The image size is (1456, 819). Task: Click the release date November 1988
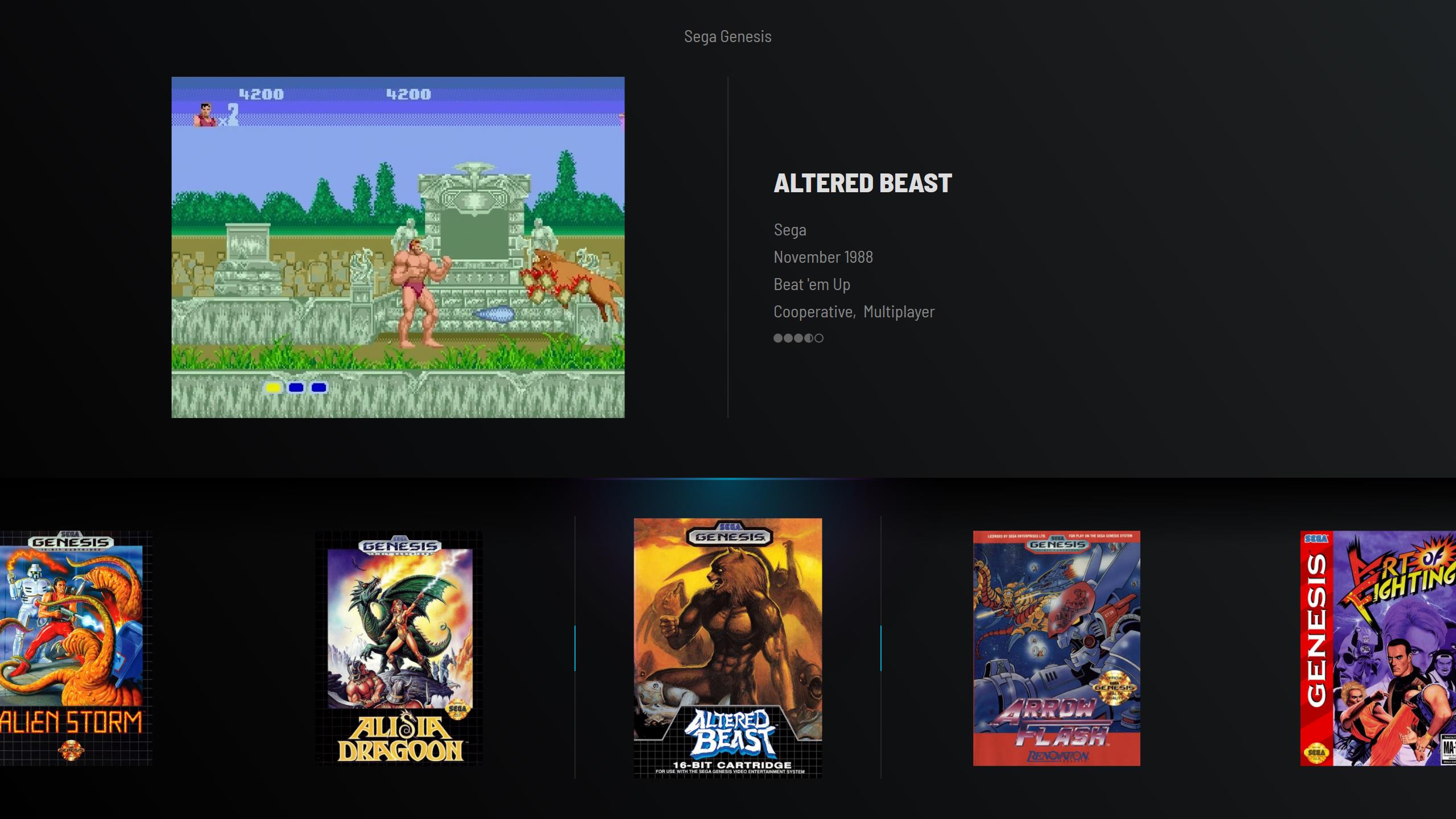click(823, 257)
